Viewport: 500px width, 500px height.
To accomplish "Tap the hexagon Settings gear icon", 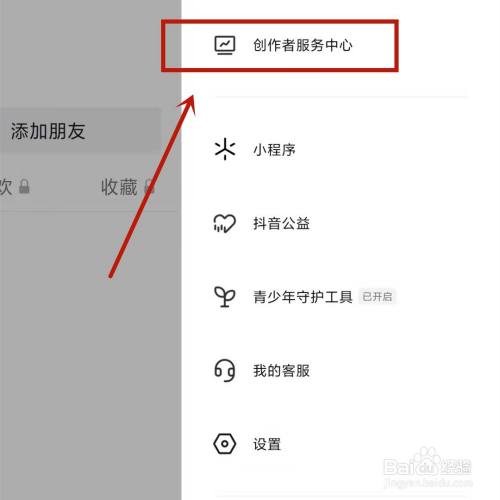I will click(225, 444).
